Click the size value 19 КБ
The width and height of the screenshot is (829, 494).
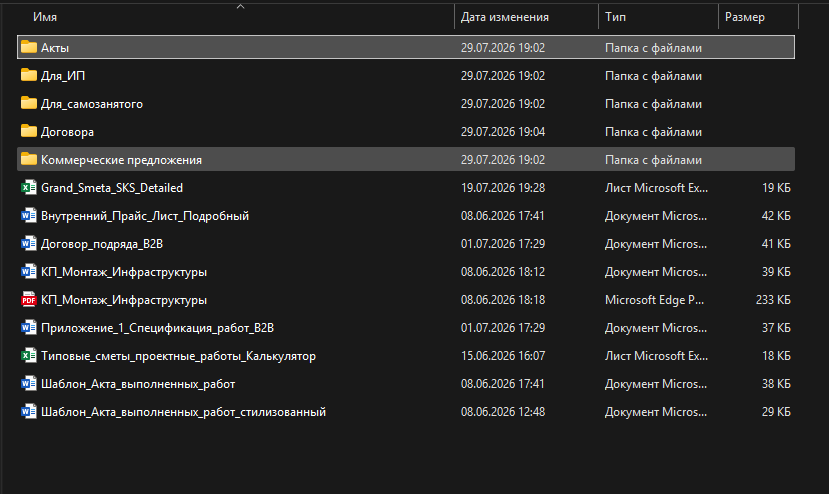click(x=776, y=188)
